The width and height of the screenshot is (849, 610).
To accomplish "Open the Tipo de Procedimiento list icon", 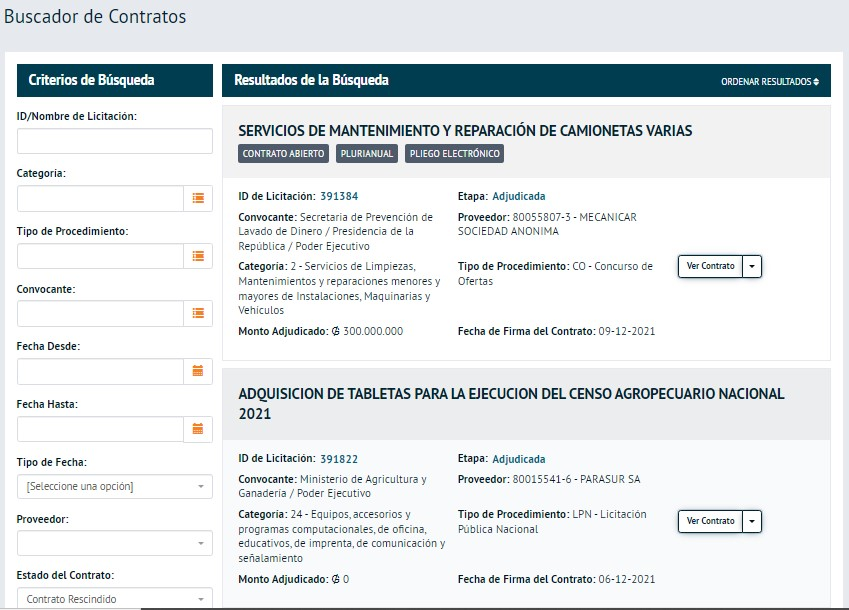I will (x=198, y=257).
